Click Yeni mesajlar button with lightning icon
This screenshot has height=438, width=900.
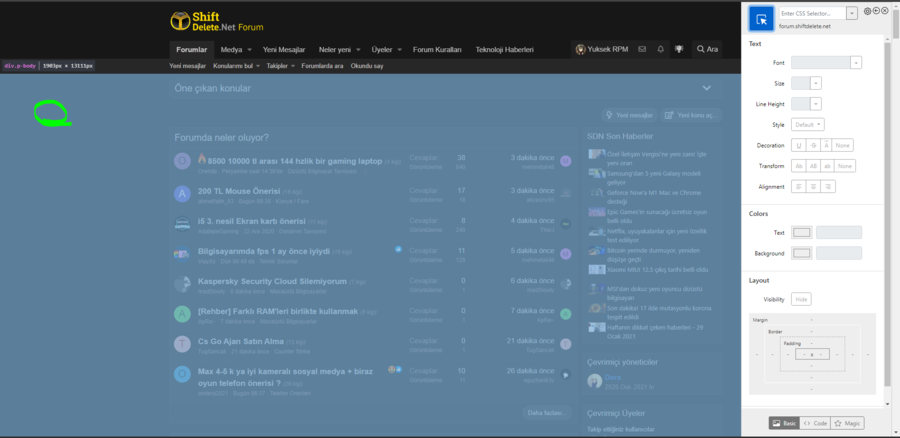tap(630, 115)
